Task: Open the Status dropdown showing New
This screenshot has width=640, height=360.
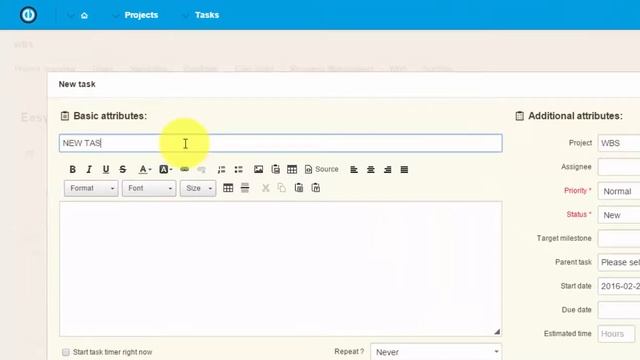Action: pos(619,215)
